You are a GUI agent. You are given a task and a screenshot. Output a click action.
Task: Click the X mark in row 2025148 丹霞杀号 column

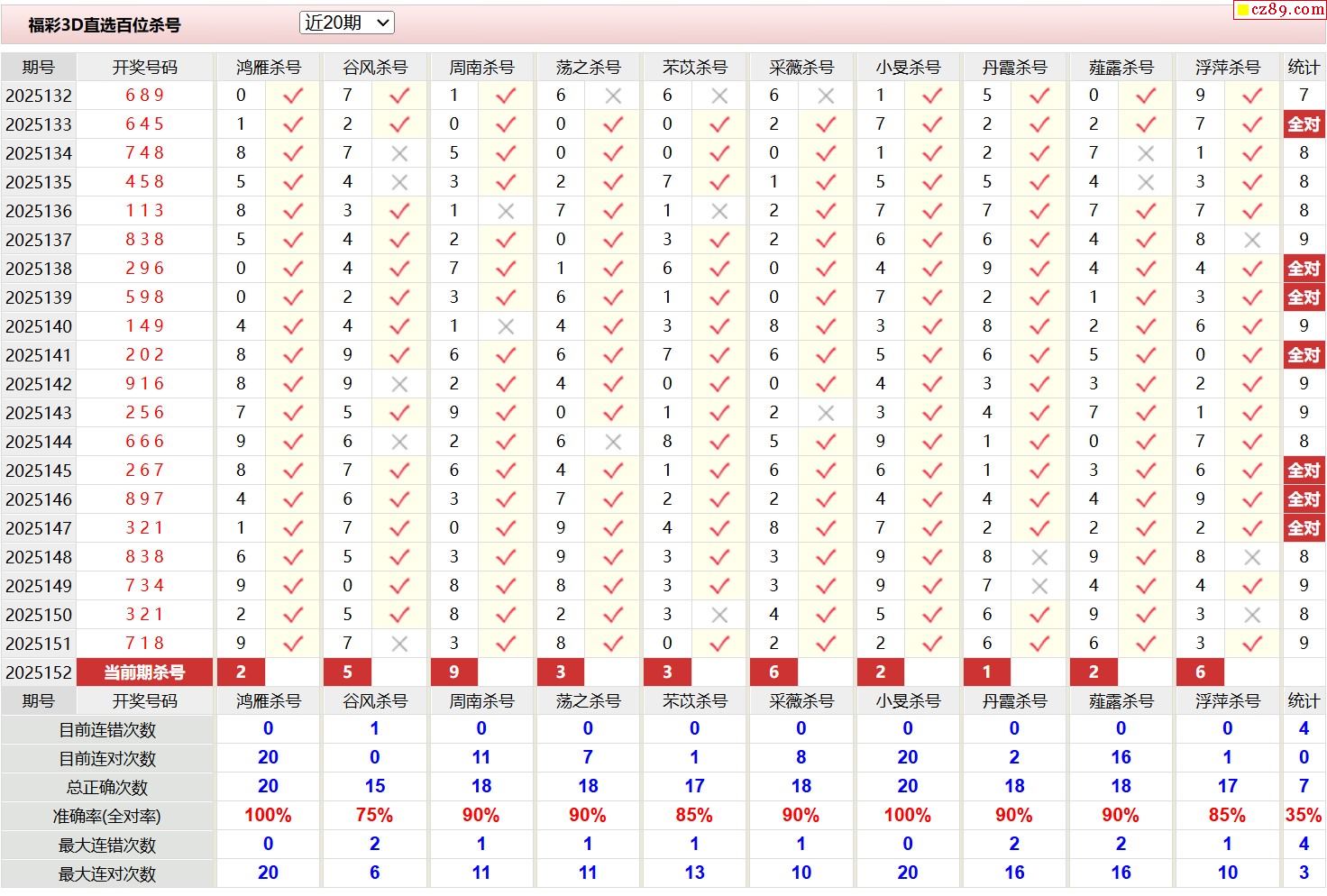tap(1039, 557)
